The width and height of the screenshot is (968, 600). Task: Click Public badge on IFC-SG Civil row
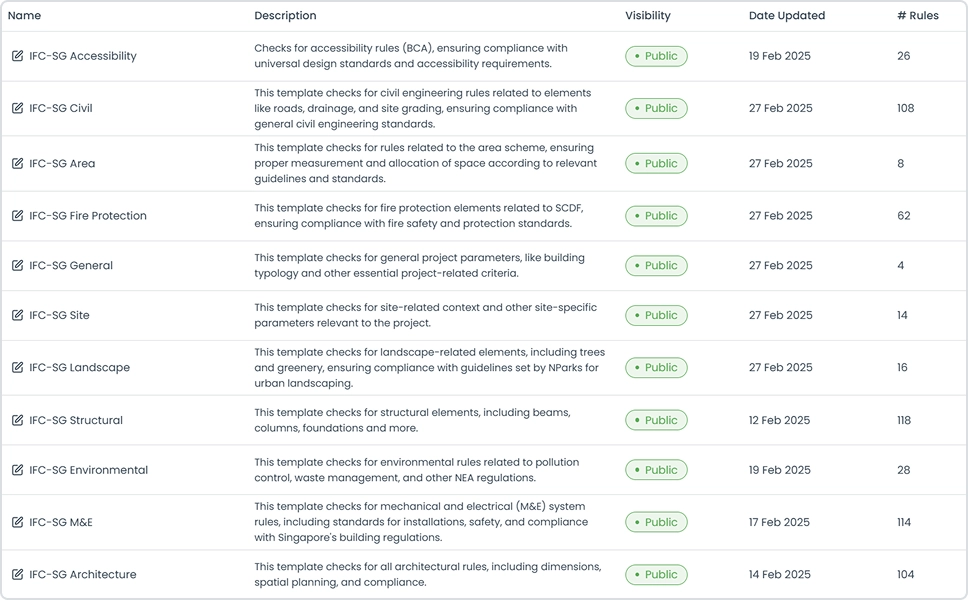(x=656, y=108)
